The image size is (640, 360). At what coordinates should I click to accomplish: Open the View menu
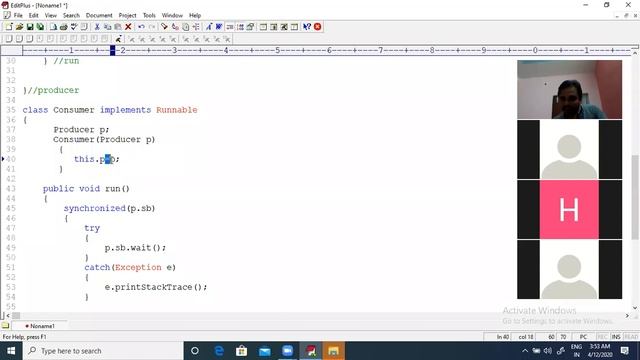point(51,16)
